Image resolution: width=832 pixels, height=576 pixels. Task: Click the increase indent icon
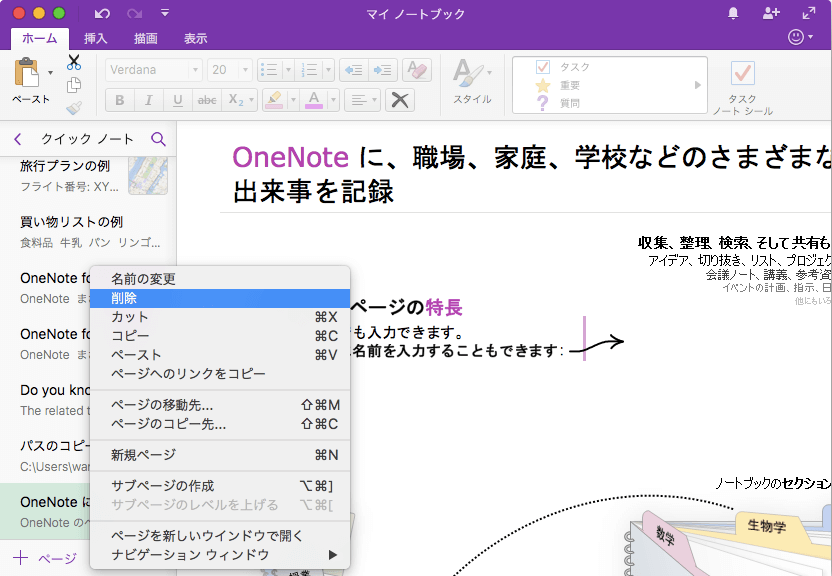coord(383,69)
